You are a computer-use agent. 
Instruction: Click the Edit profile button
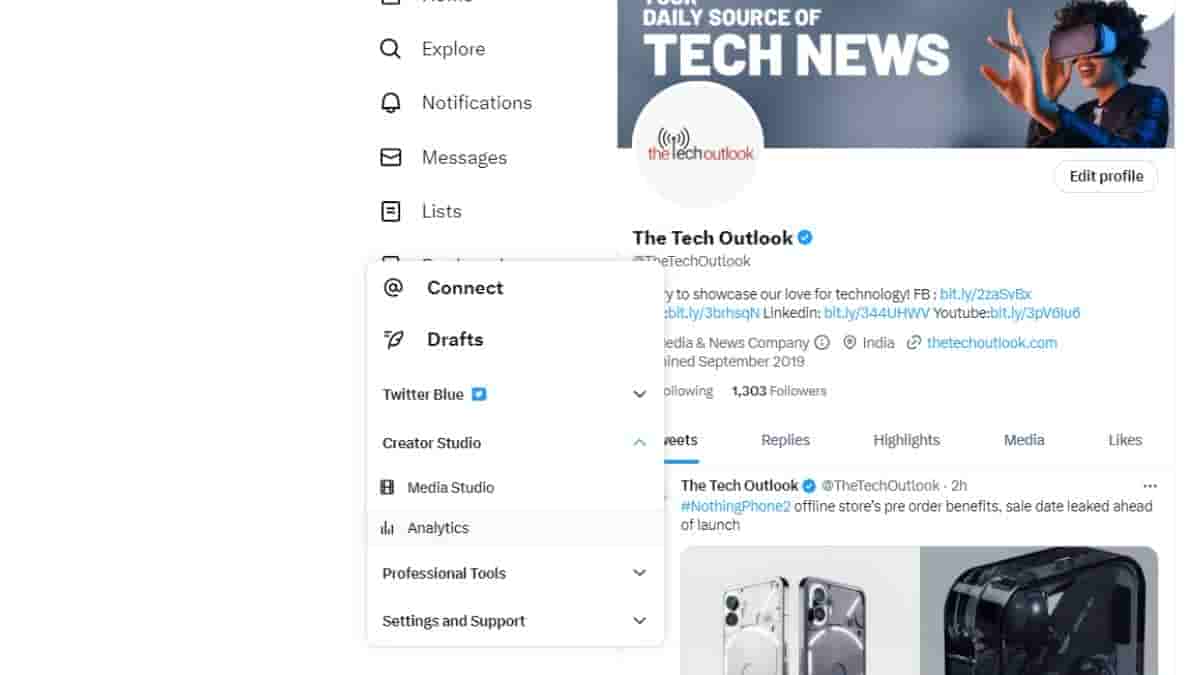(x=1106, y=177)
